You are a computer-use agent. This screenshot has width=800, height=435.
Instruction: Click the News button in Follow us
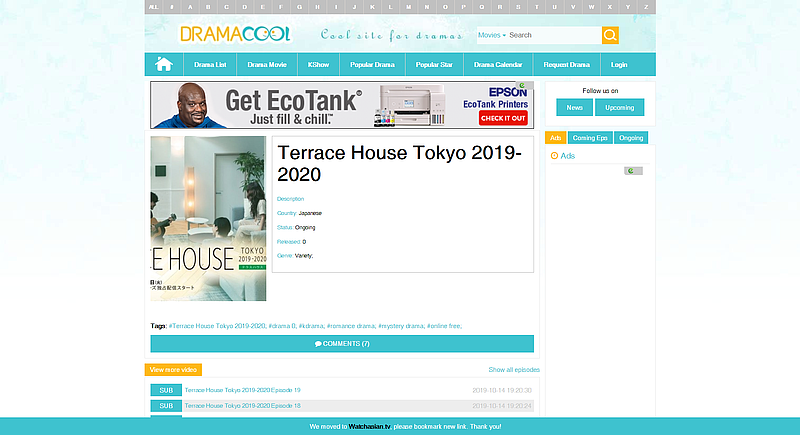point(574,108)
